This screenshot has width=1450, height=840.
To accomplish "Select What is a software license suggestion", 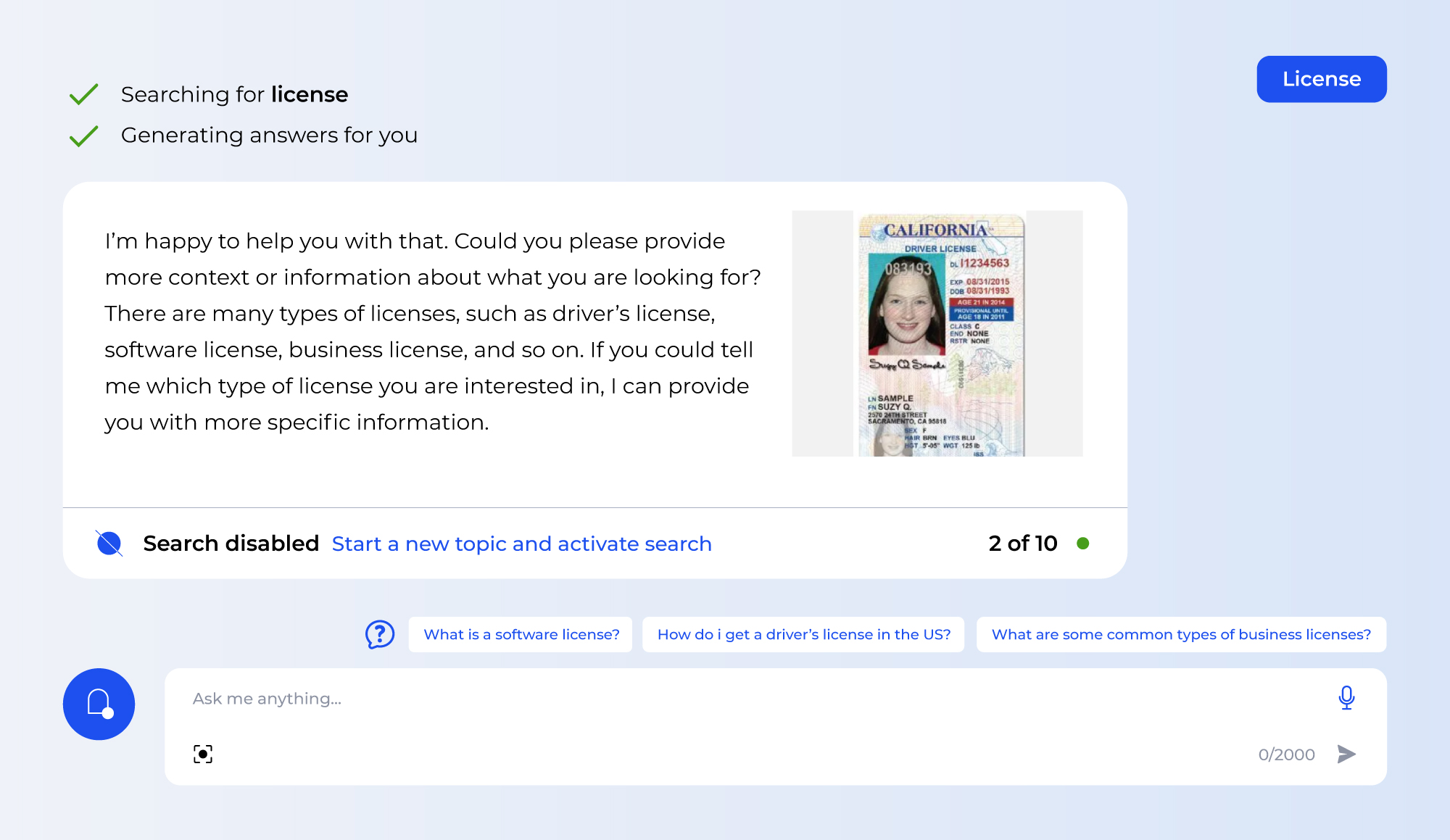I will [x=520, y=634].
